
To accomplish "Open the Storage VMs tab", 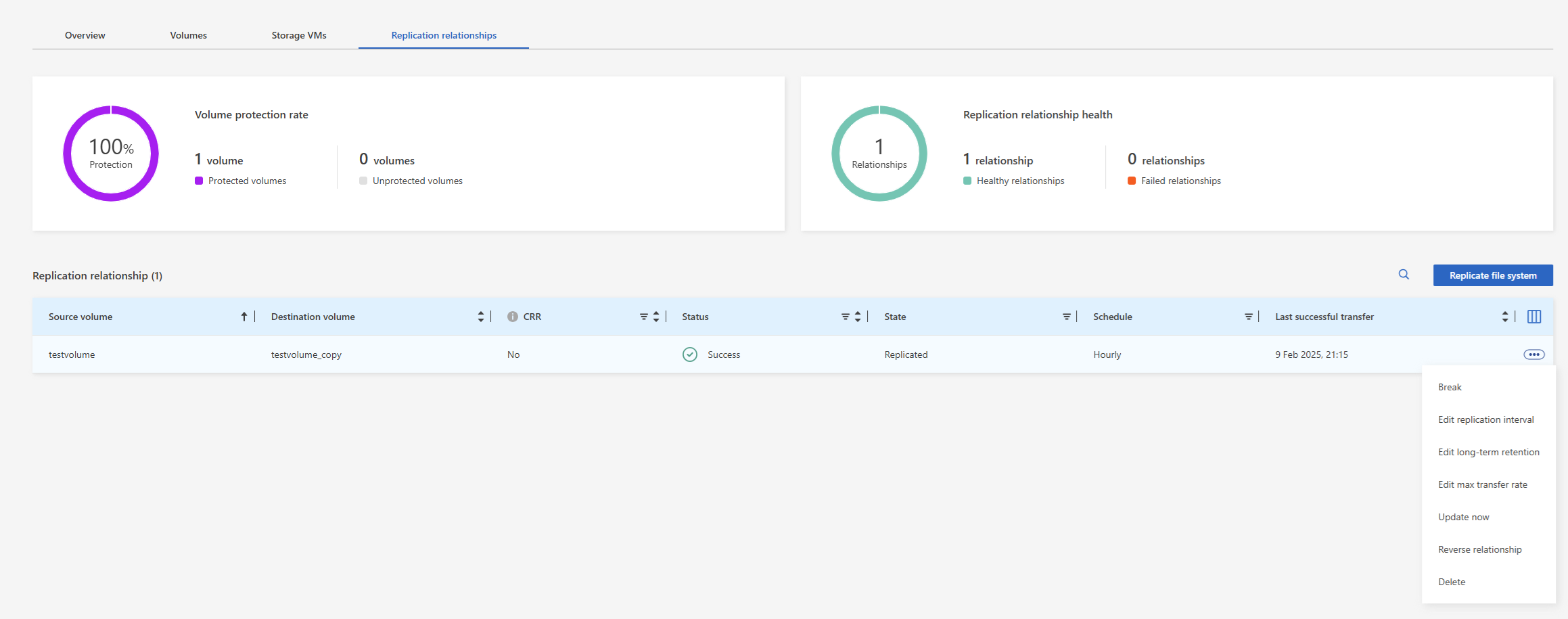I will point(299,35).
